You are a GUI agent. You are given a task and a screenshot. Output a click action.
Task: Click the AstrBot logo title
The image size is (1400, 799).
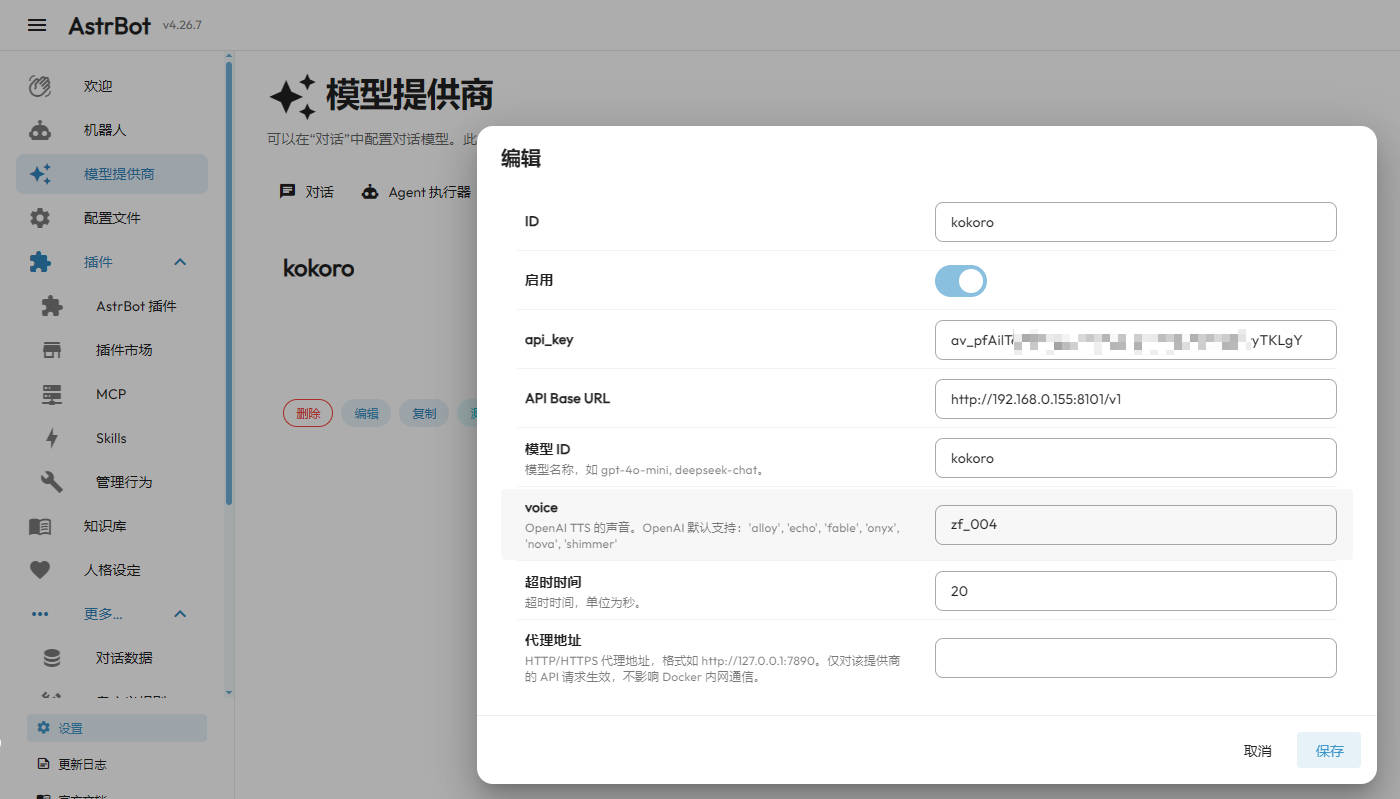pos(111,25)
